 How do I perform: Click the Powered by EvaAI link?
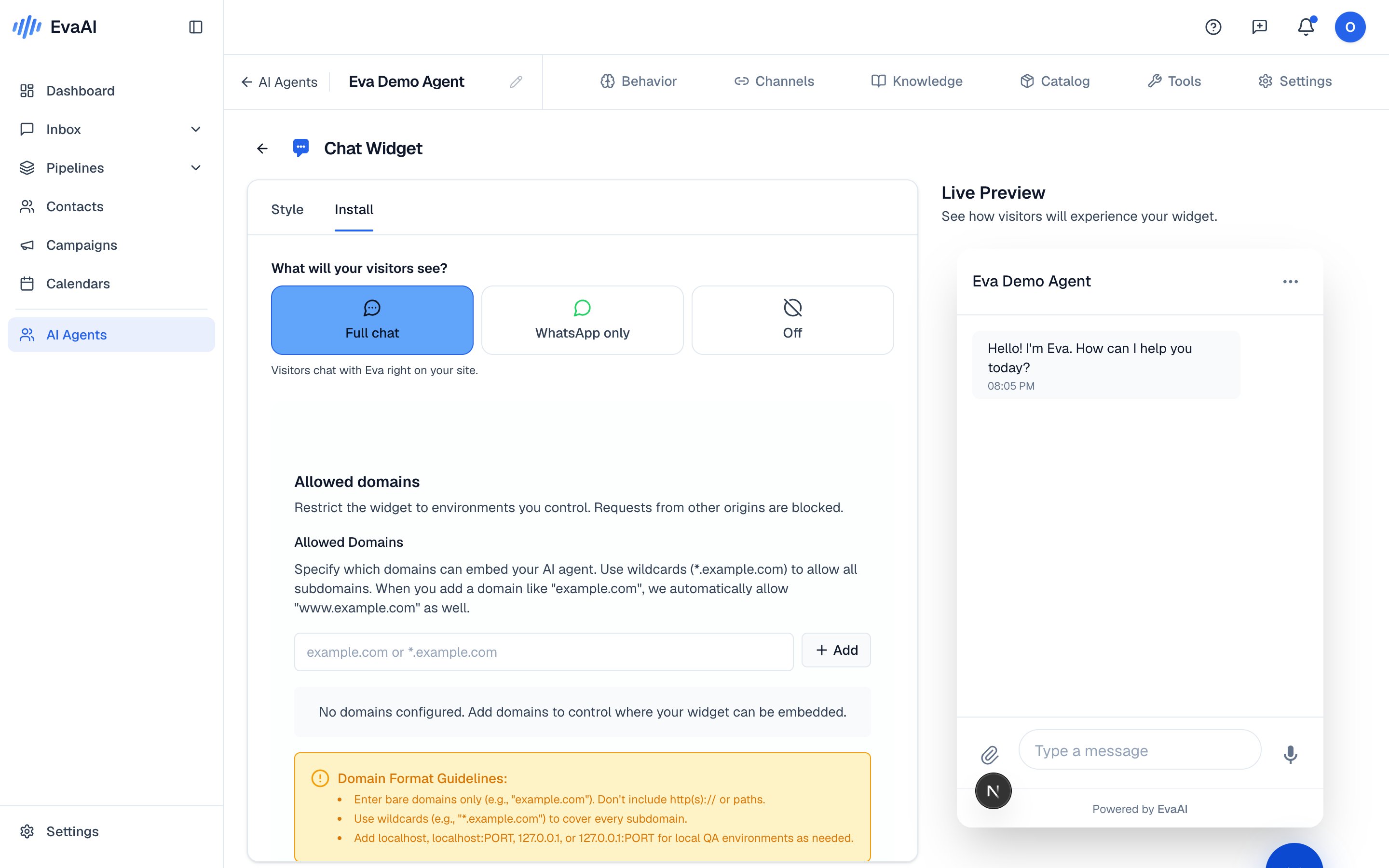click(x=1140, y=809)
